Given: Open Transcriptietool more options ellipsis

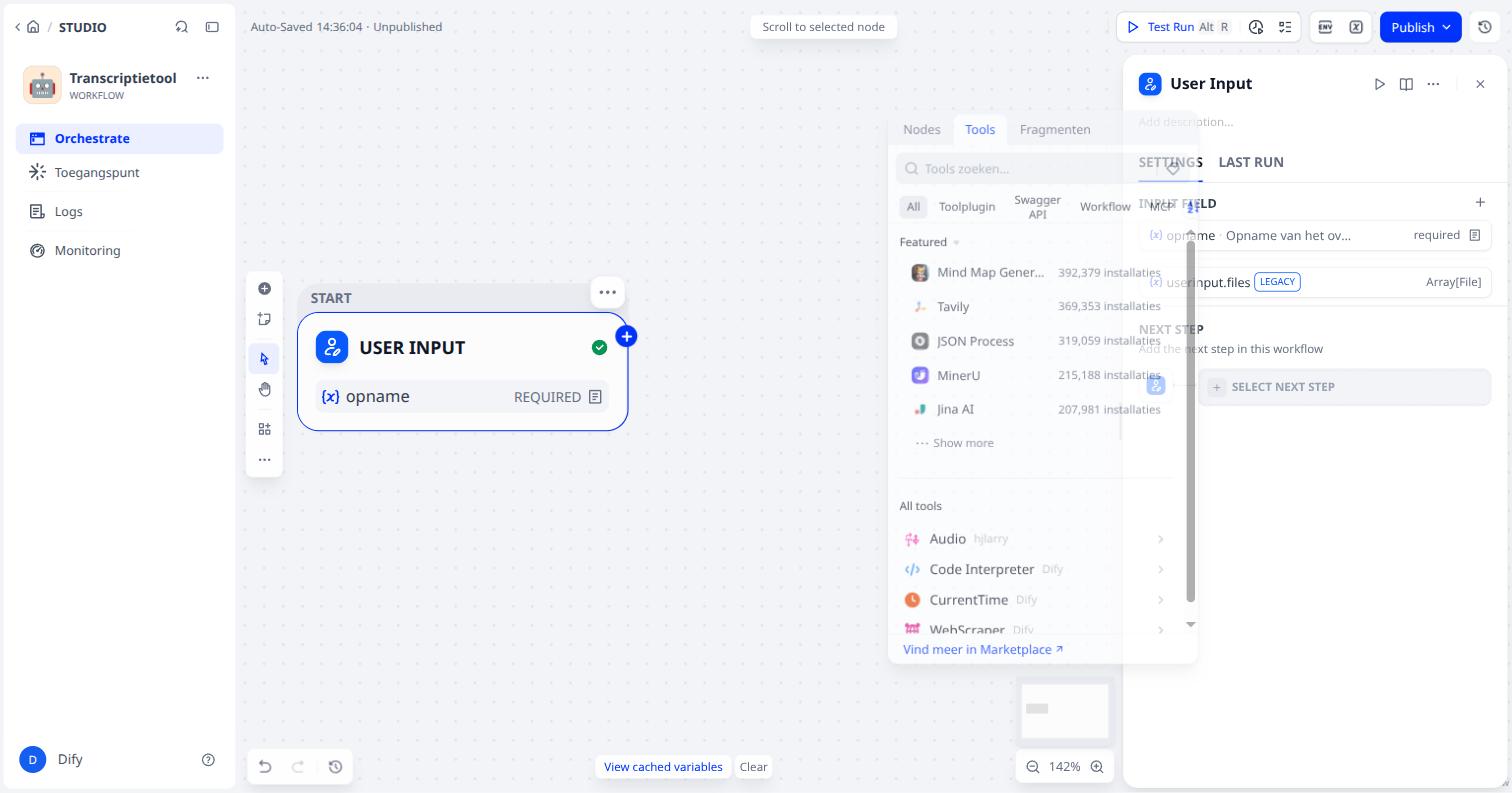Looking at the screenshot, I should click(203, 77).
